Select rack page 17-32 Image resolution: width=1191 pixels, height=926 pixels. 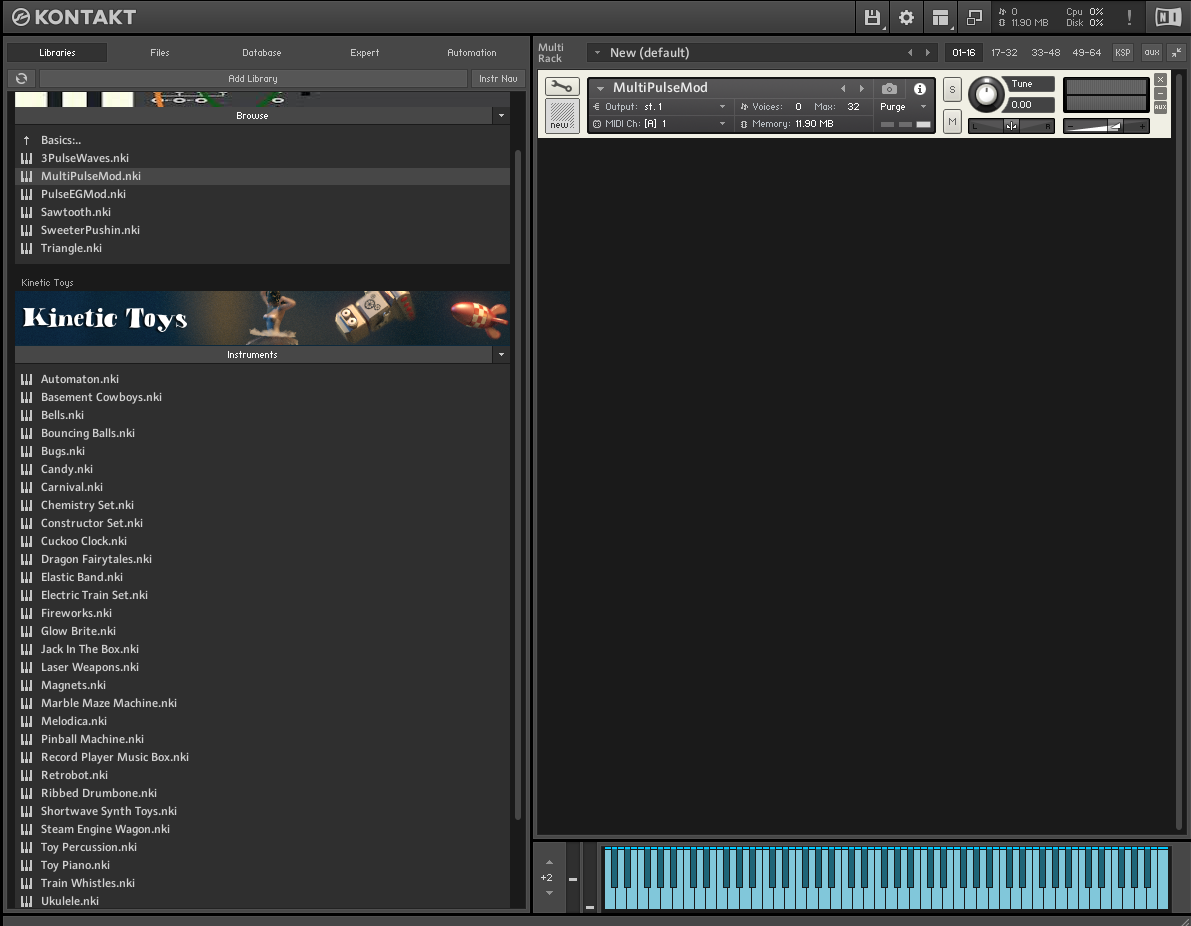1004,52
